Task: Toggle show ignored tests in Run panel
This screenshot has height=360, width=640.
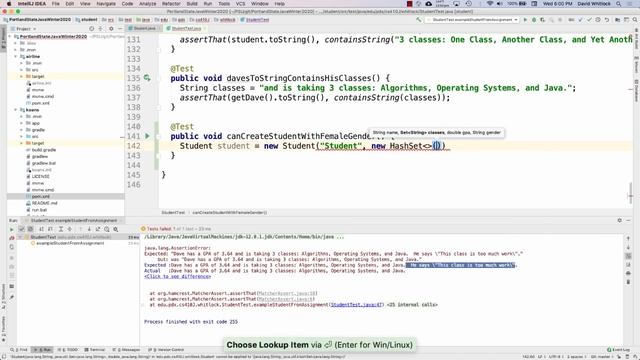Action: click(30, 229)
